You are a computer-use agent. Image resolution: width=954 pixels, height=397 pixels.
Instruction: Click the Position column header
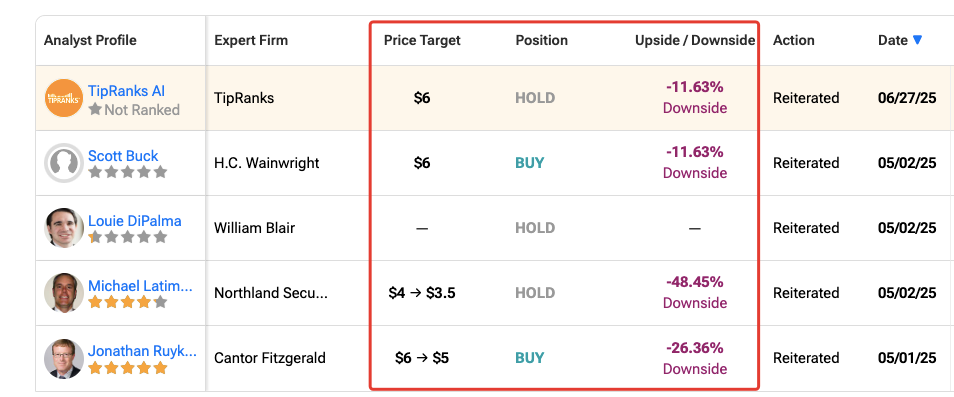[541, 40]
